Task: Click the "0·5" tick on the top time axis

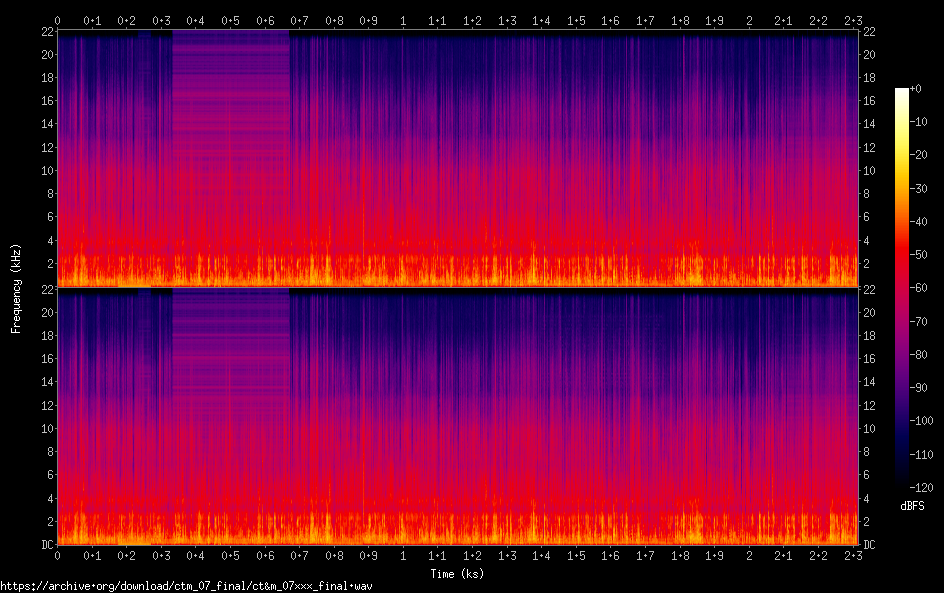Action: point(230,20)
